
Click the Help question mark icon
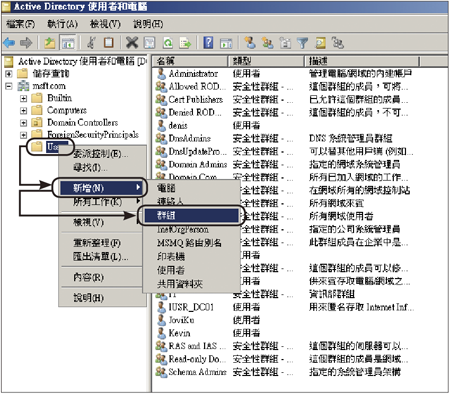point(208,43)
